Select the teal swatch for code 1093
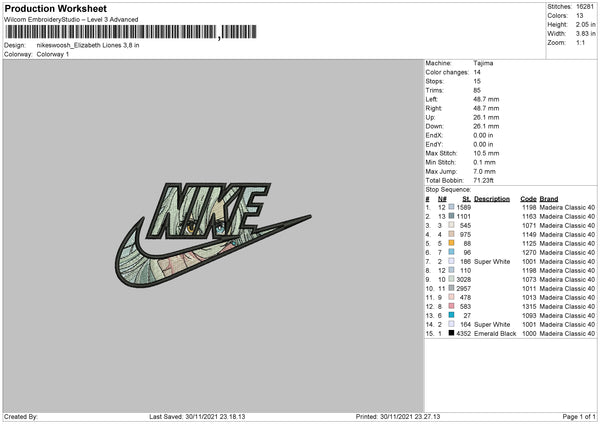This screenshot has width=600, height=424. (x=452, y=315)
